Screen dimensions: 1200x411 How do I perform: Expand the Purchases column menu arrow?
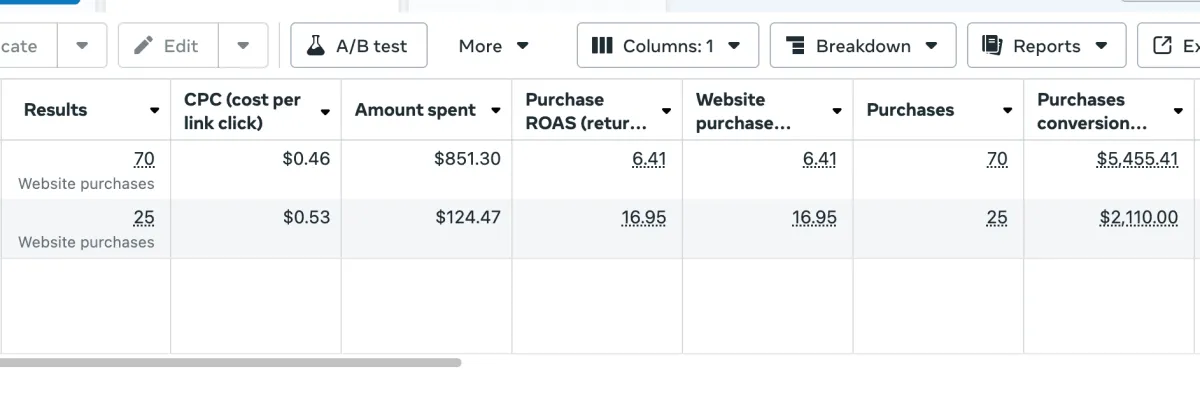click(x=1007, y=111)
